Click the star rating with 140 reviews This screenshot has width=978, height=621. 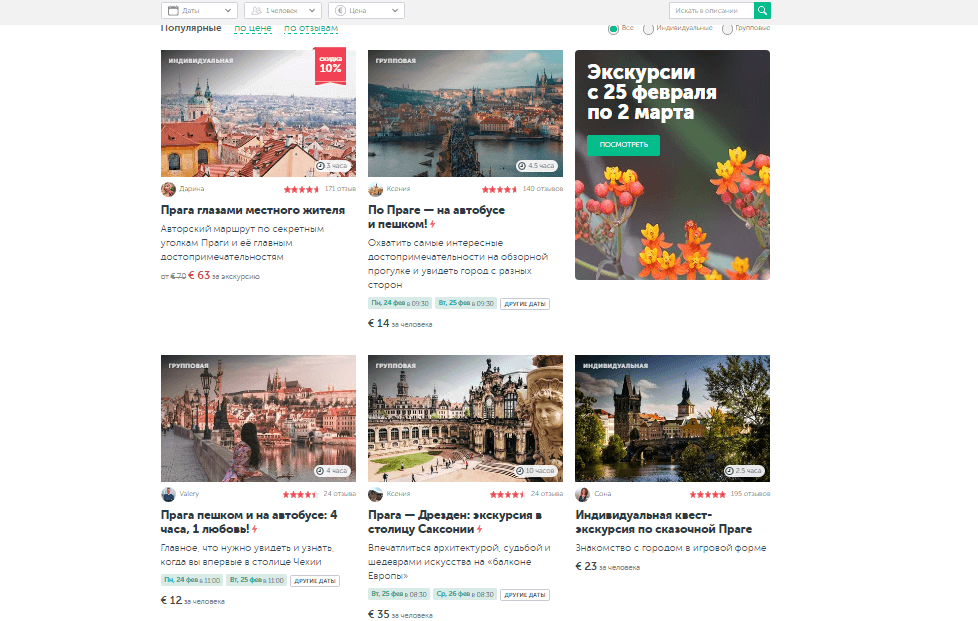pyautogui.click(x=499, y=189)
